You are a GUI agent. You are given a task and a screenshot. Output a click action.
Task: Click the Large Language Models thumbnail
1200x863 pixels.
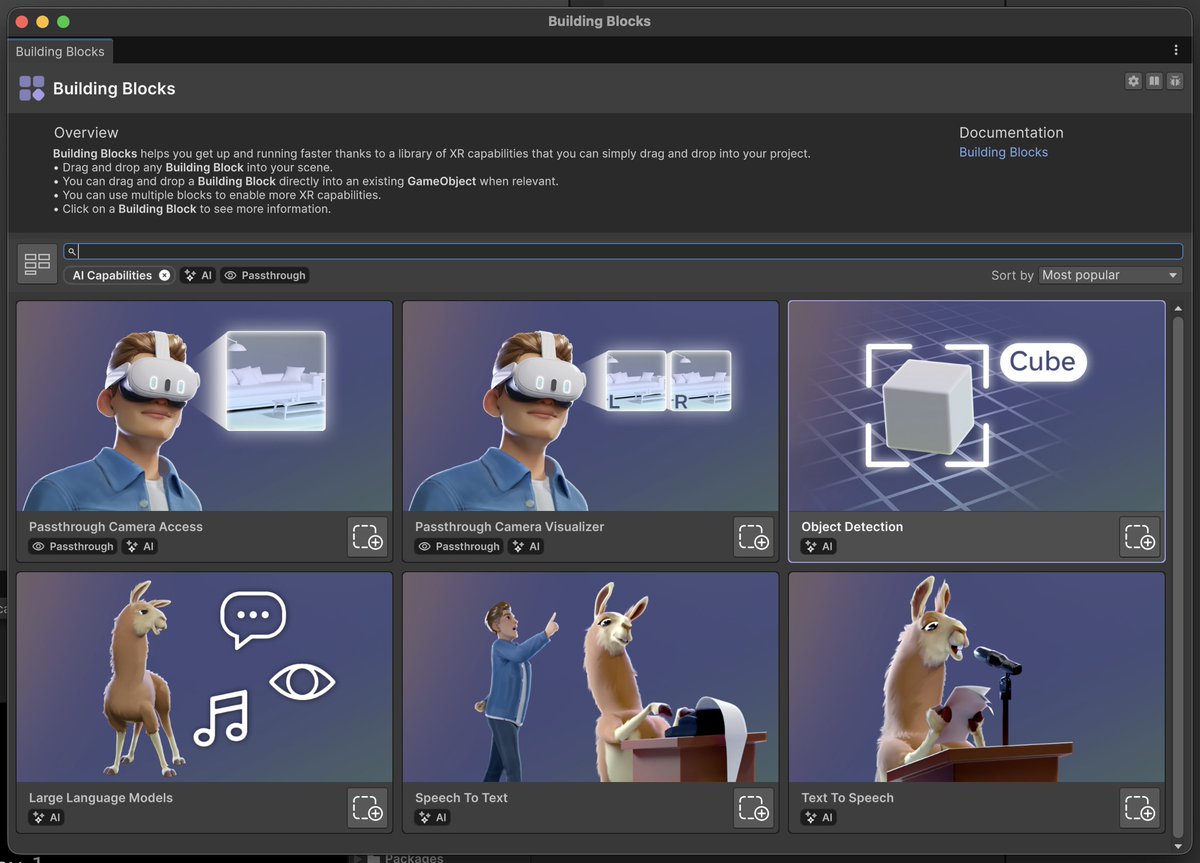(x=204, y=677)
